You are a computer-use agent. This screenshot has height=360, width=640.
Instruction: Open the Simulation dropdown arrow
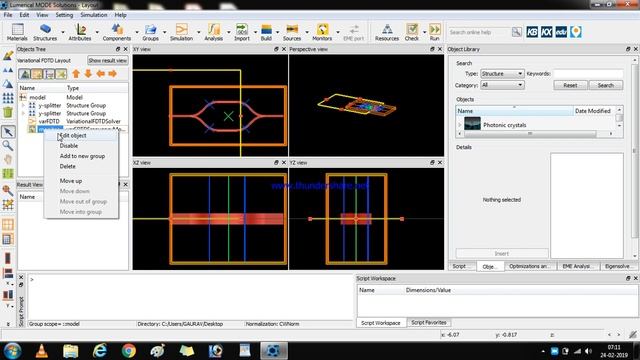(x=199, y=32)
